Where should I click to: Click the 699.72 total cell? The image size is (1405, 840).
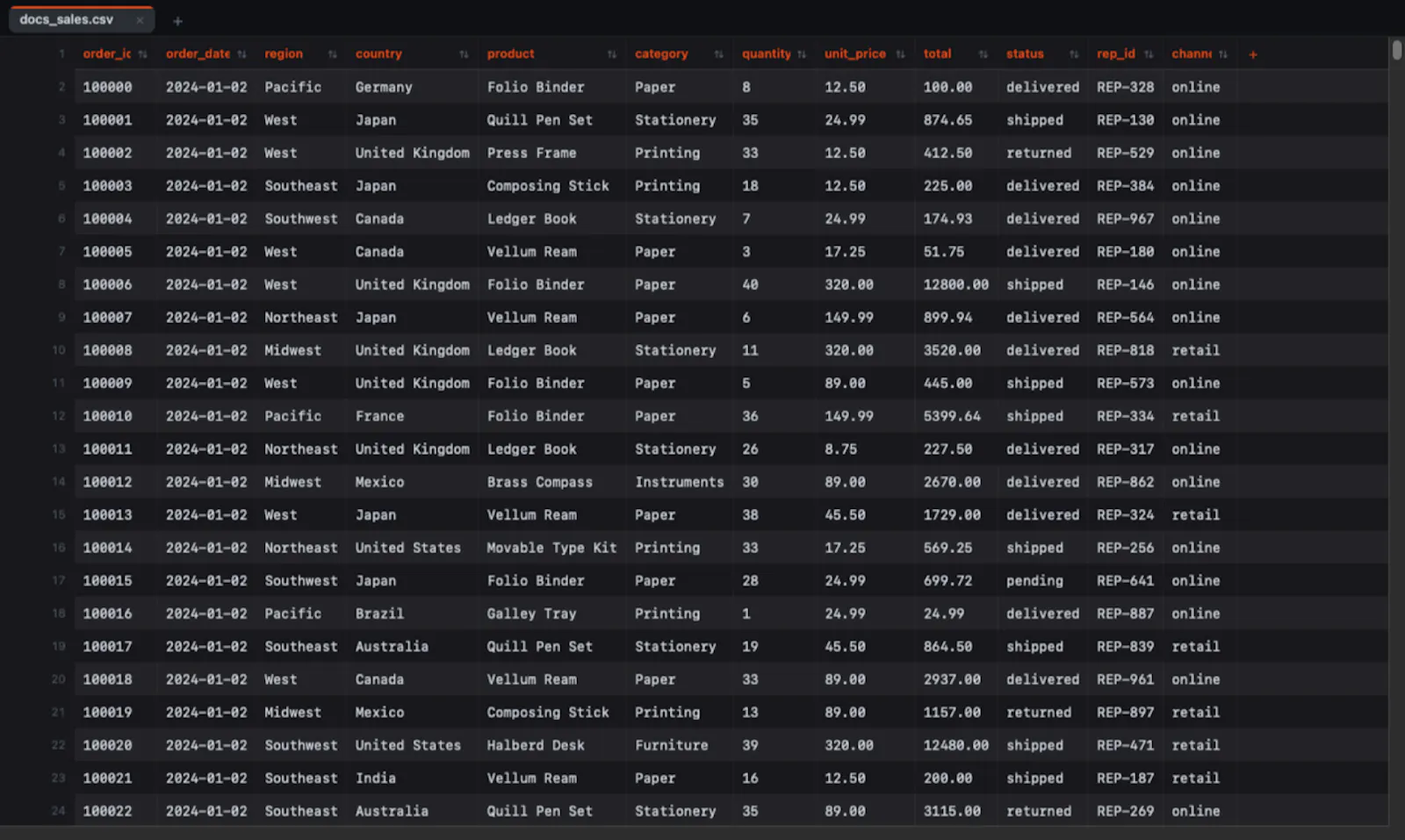click(x=957, y=581)
